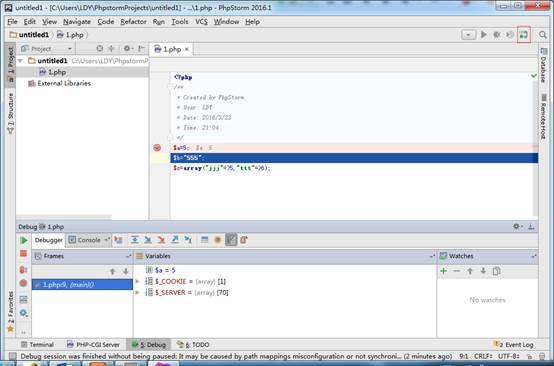Image resolution: width=554 pixels, height=366 pixels.
Task: Click Step Over icon in debugger toolbar
Action: pyautogui.click(x=135, y=240)
